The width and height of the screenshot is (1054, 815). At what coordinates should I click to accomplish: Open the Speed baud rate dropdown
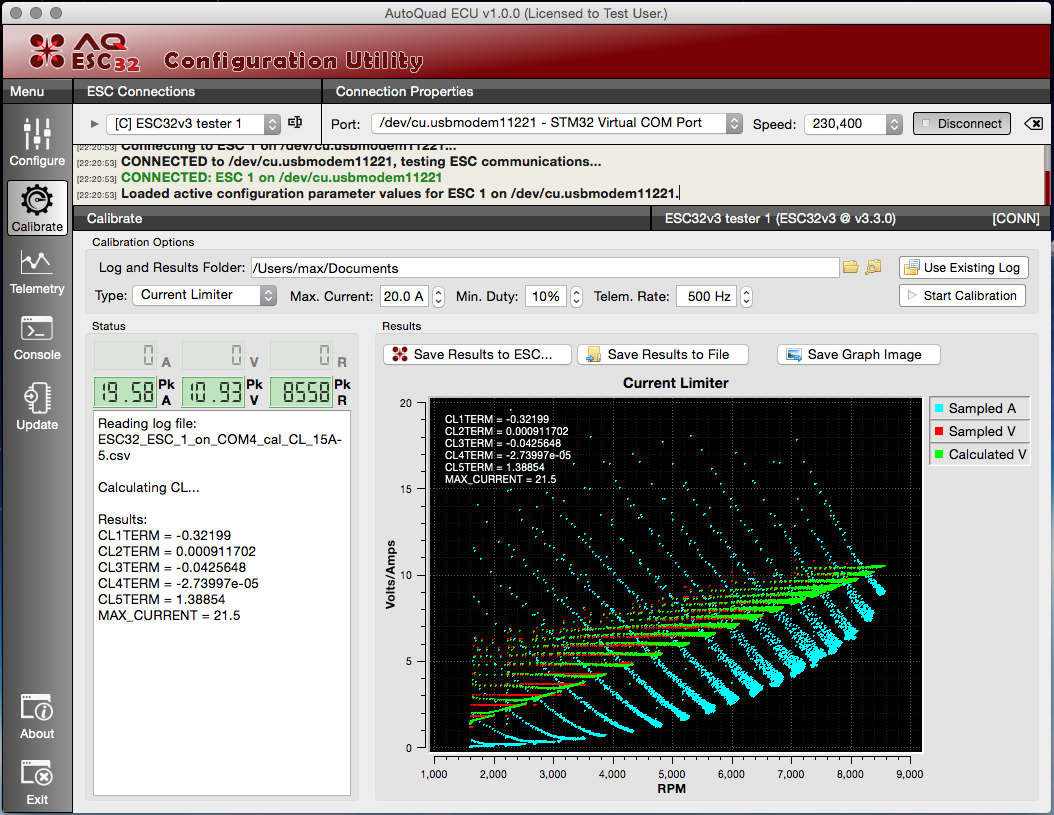(x=852, y=124)
